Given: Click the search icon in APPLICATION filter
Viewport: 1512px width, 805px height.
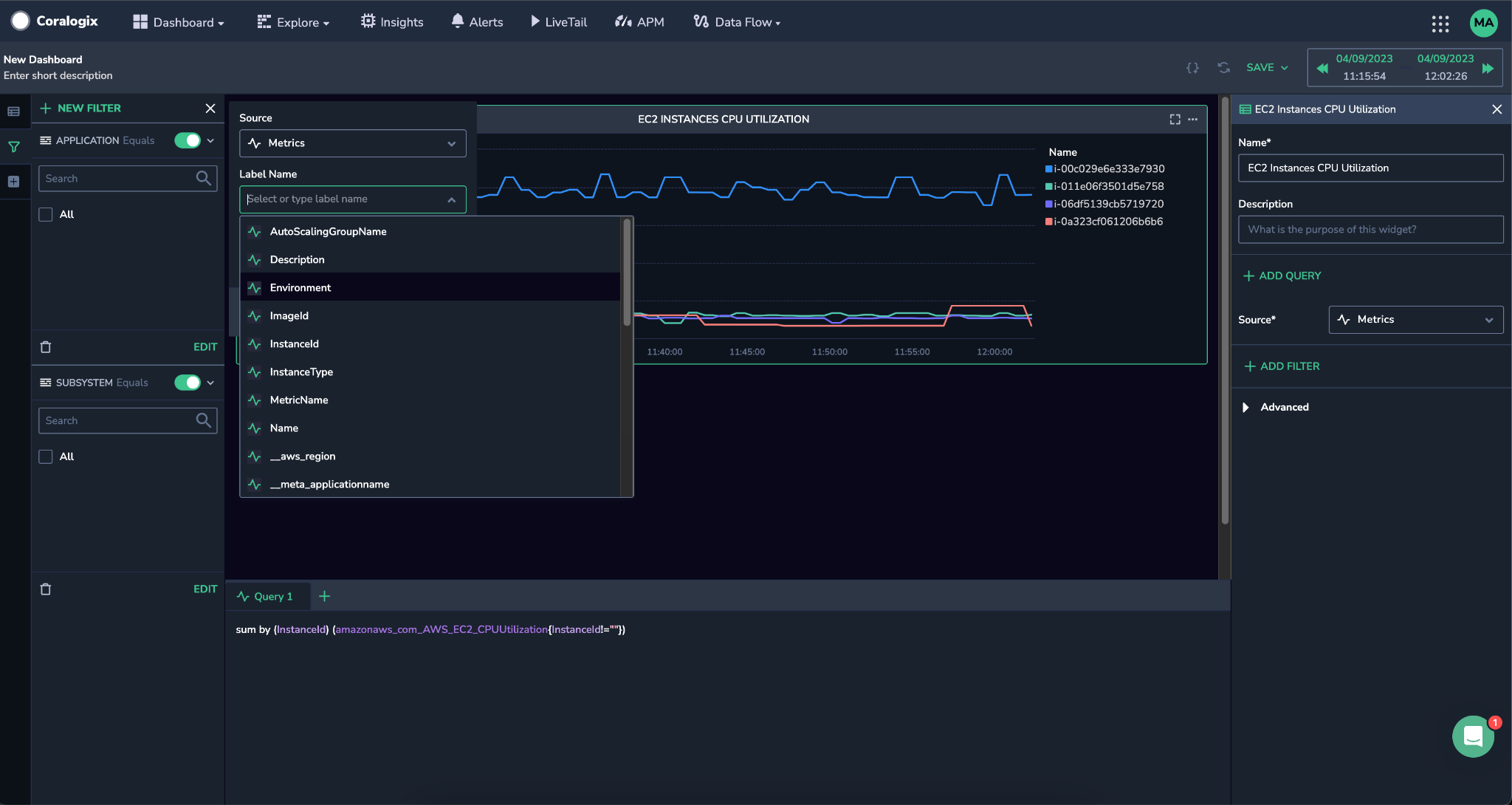Looking at the screenshot, I should pos(203,178).
